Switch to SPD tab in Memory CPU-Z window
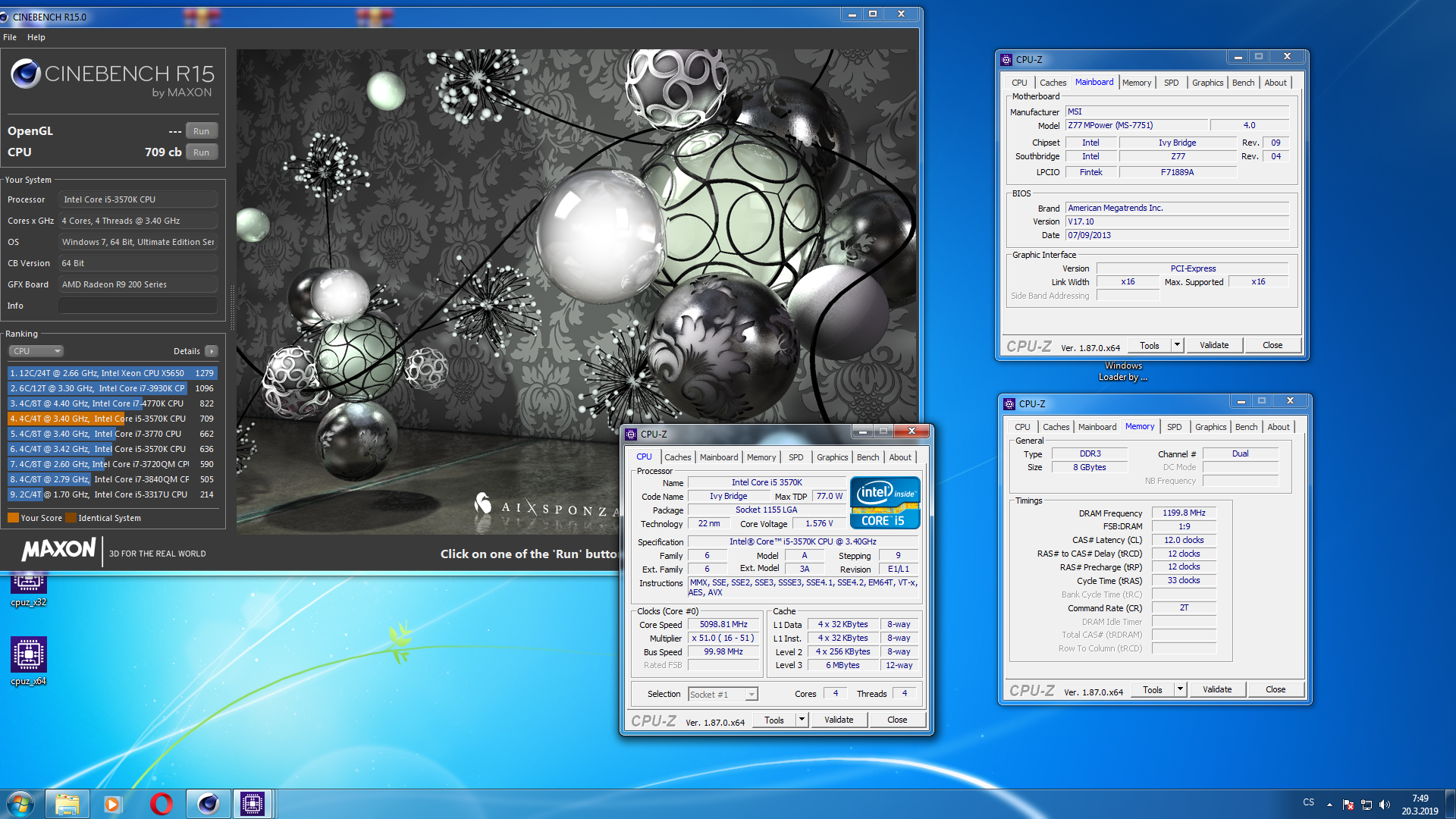 (x=1174, y=427)
